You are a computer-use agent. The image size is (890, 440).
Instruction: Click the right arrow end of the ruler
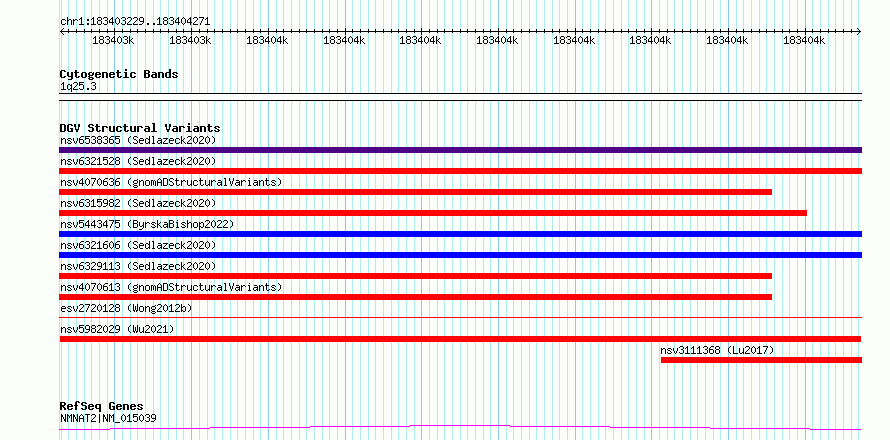coord(859,32)
